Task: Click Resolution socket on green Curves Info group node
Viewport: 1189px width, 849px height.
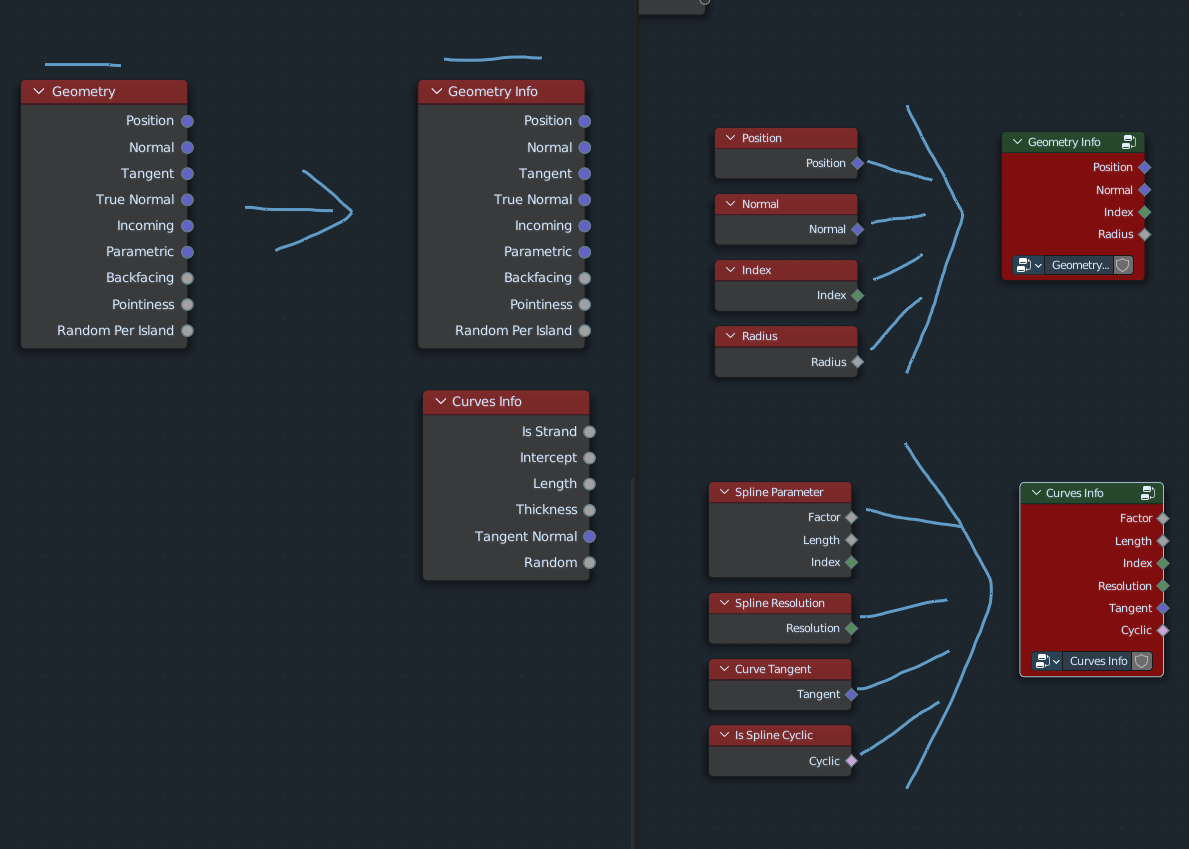Action: point(1163,586)
